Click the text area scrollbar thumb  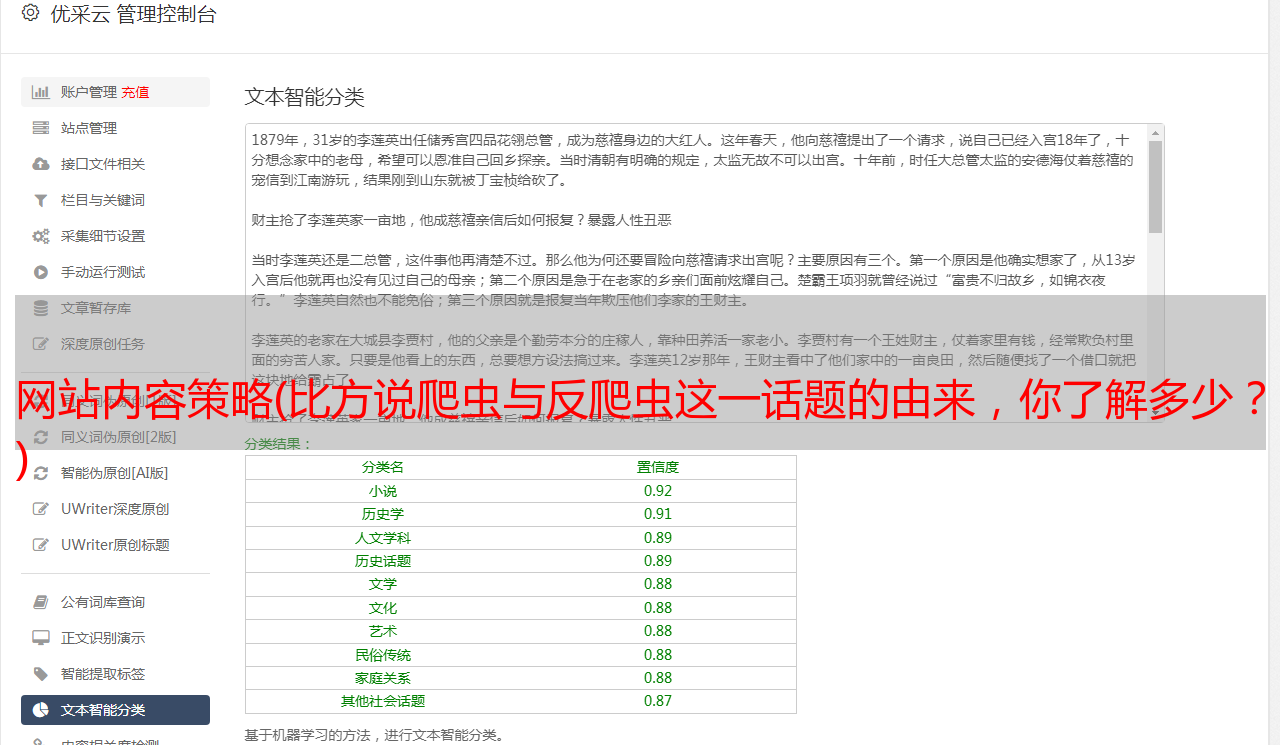[1155, 186]
